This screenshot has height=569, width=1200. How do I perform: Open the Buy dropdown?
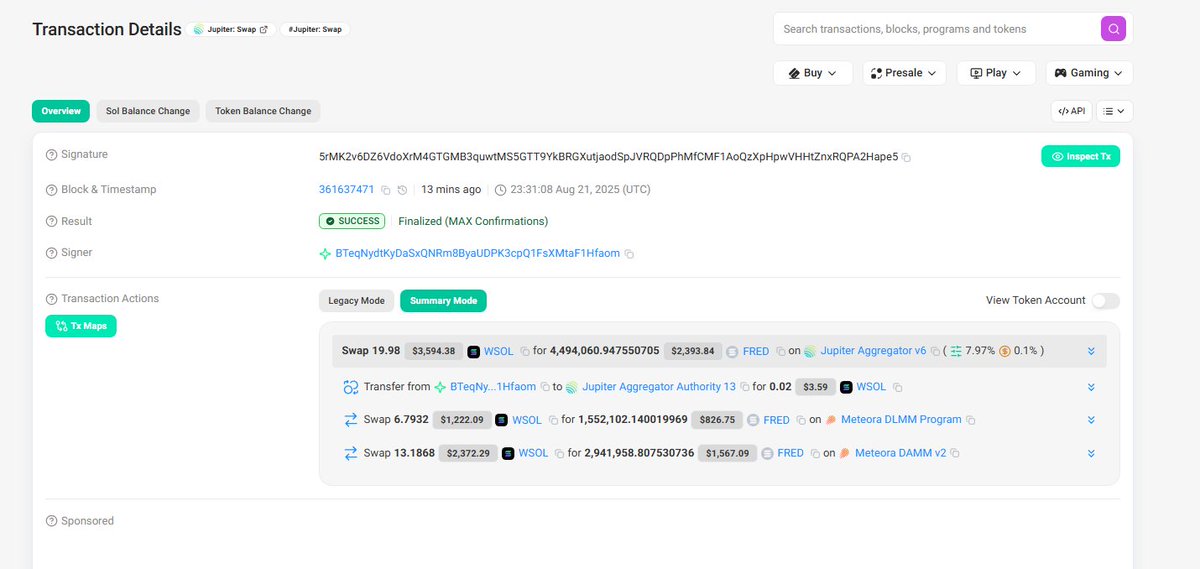812,73
